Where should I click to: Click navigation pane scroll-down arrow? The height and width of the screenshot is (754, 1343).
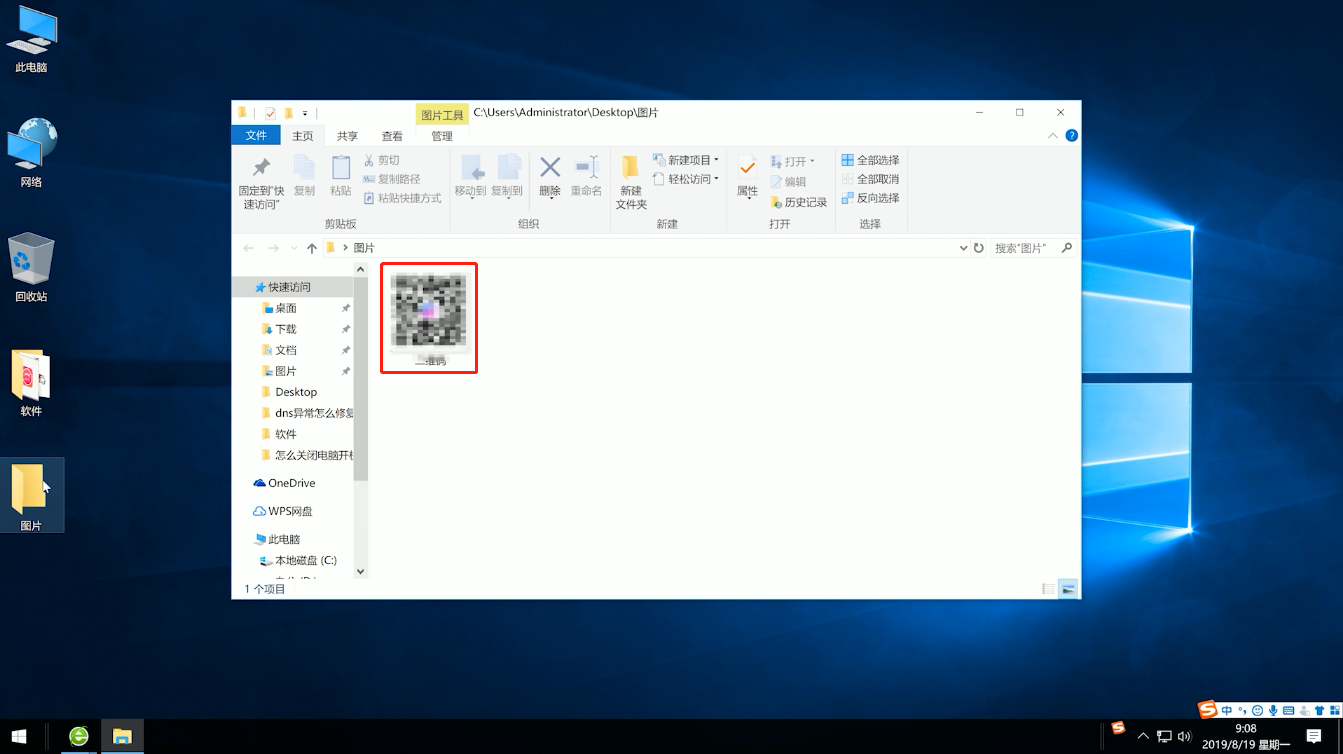361,572
